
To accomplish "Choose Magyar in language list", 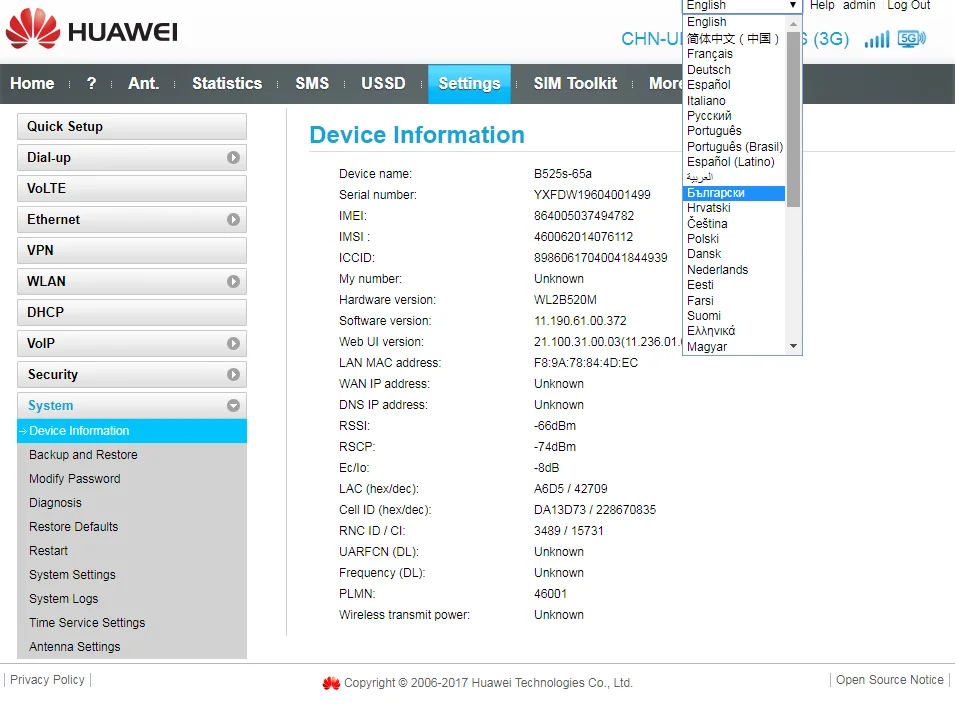I will pos(733,347).
